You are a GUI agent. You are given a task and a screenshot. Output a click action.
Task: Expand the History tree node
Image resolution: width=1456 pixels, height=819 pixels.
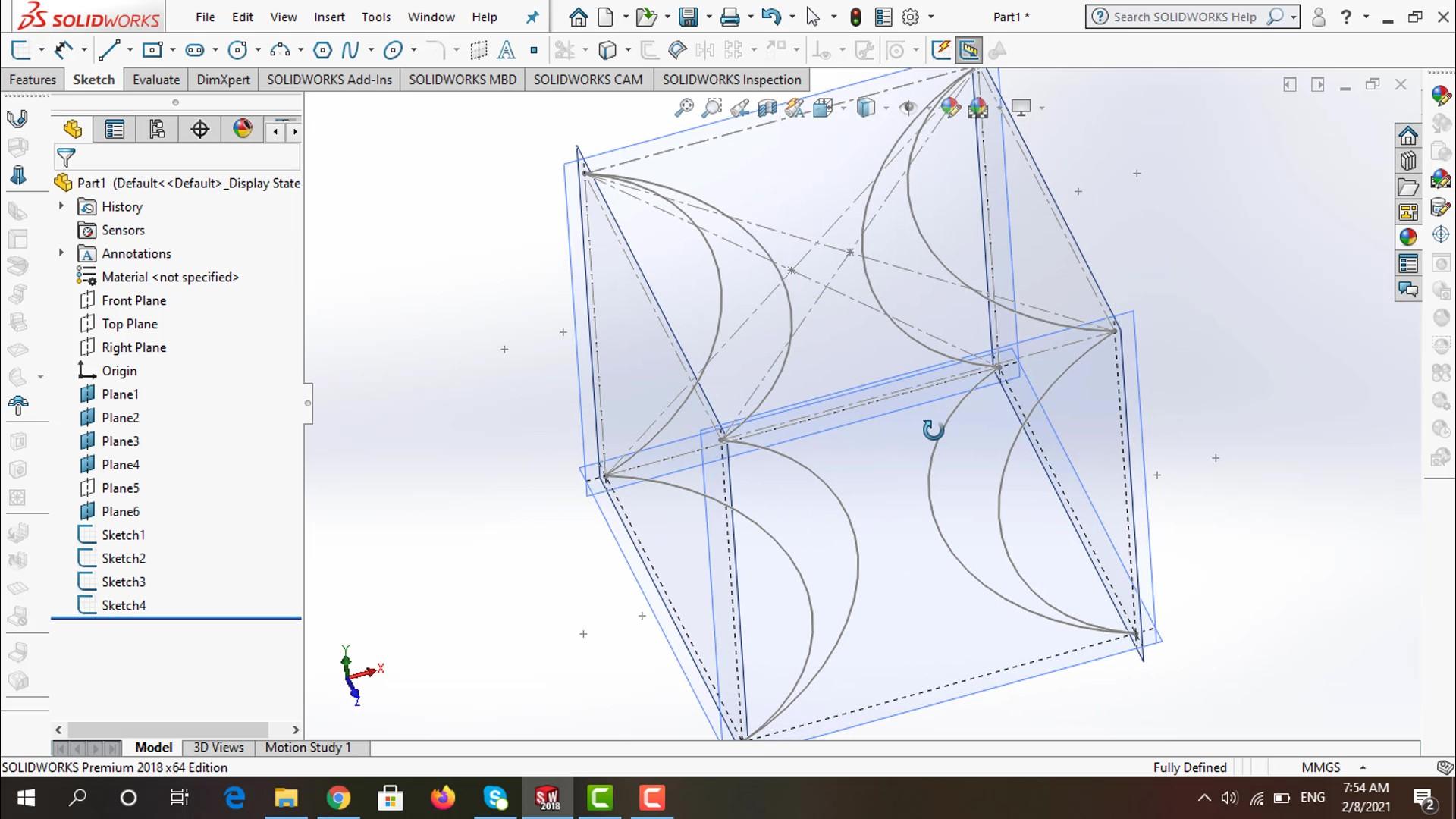click(61, 206)
